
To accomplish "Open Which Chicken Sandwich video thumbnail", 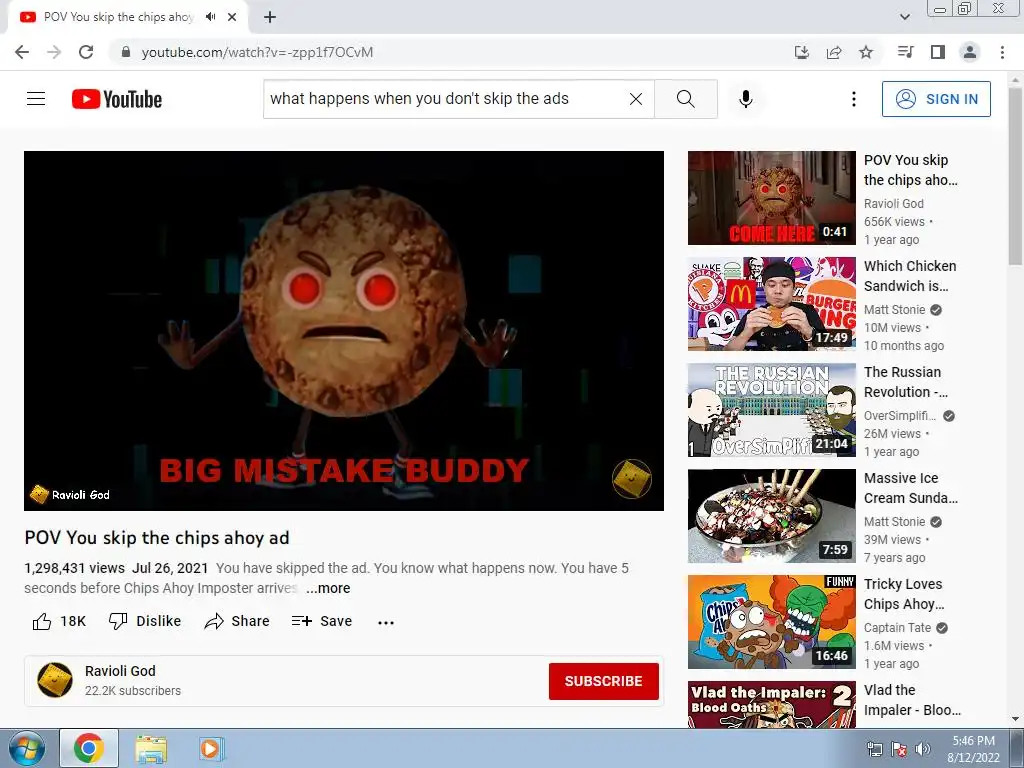I will [771, 304].
